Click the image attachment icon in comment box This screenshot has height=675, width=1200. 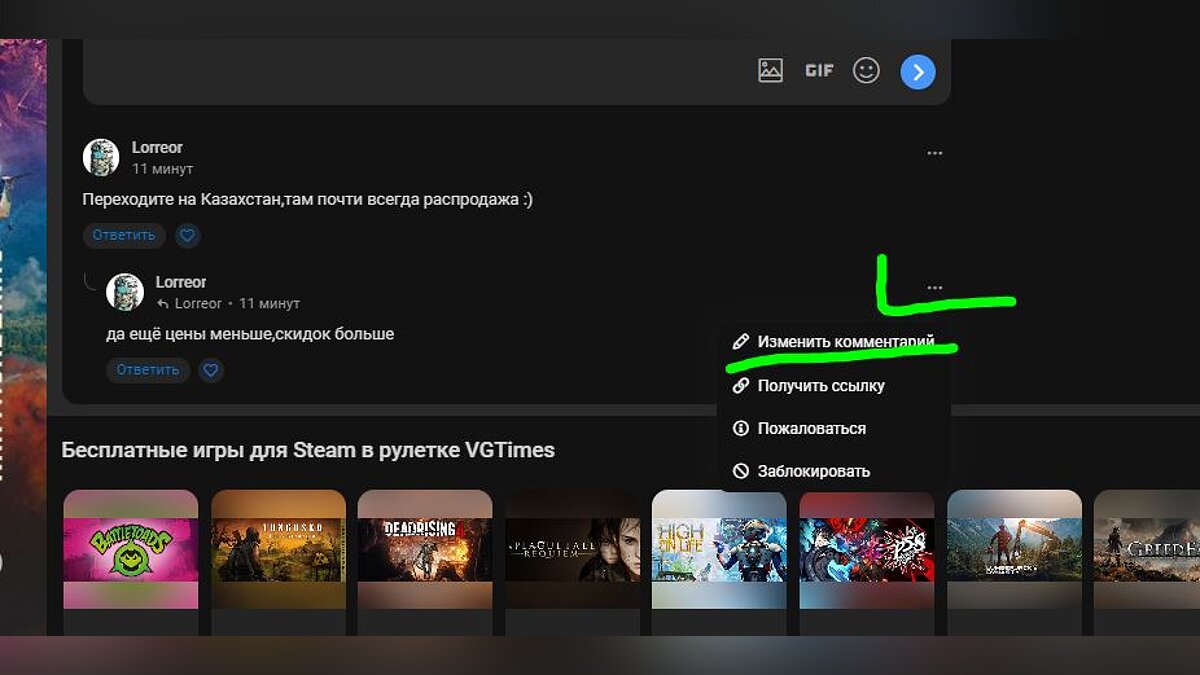(770, 70)
